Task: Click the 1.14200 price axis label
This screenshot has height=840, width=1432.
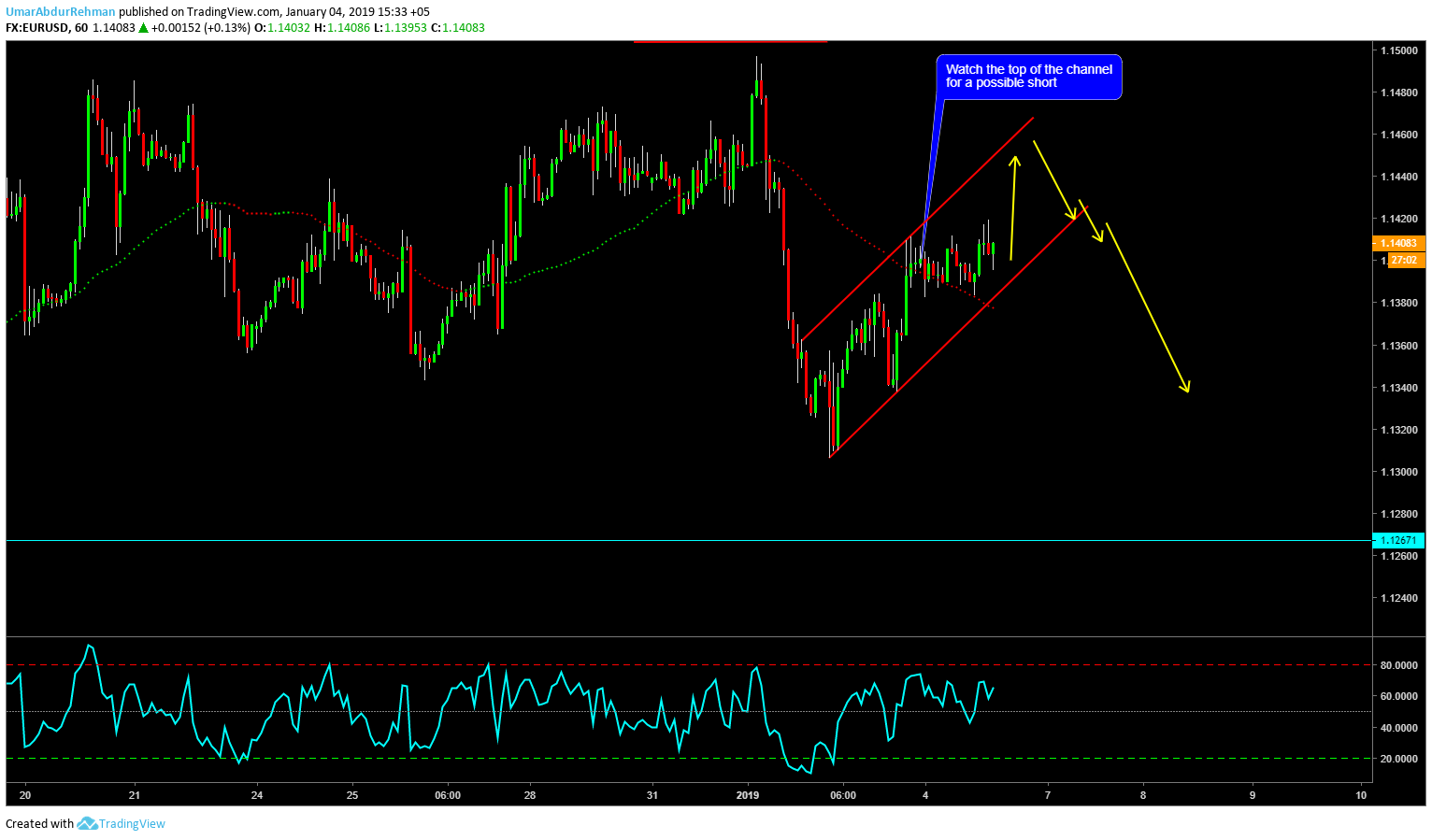Action: pyautogui.click(x=1399, y=219)
